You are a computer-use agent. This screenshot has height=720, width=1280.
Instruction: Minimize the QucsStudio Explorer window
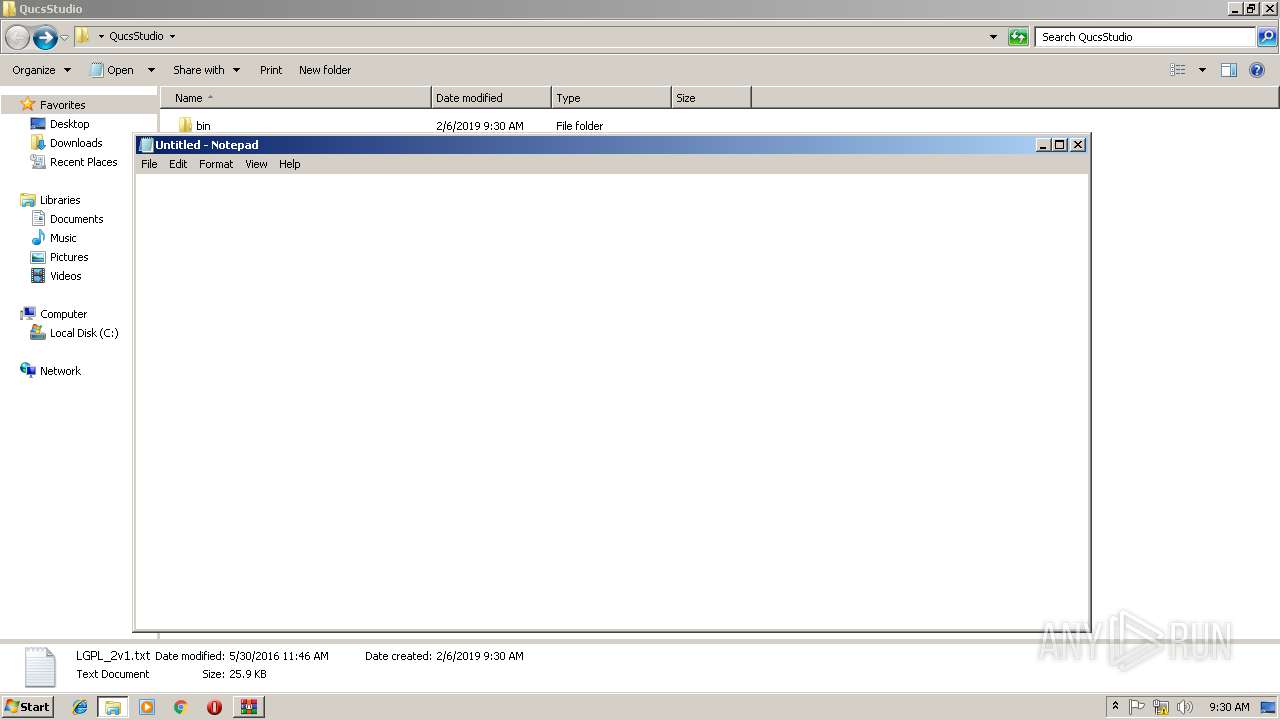click(x=1235, y=9)
